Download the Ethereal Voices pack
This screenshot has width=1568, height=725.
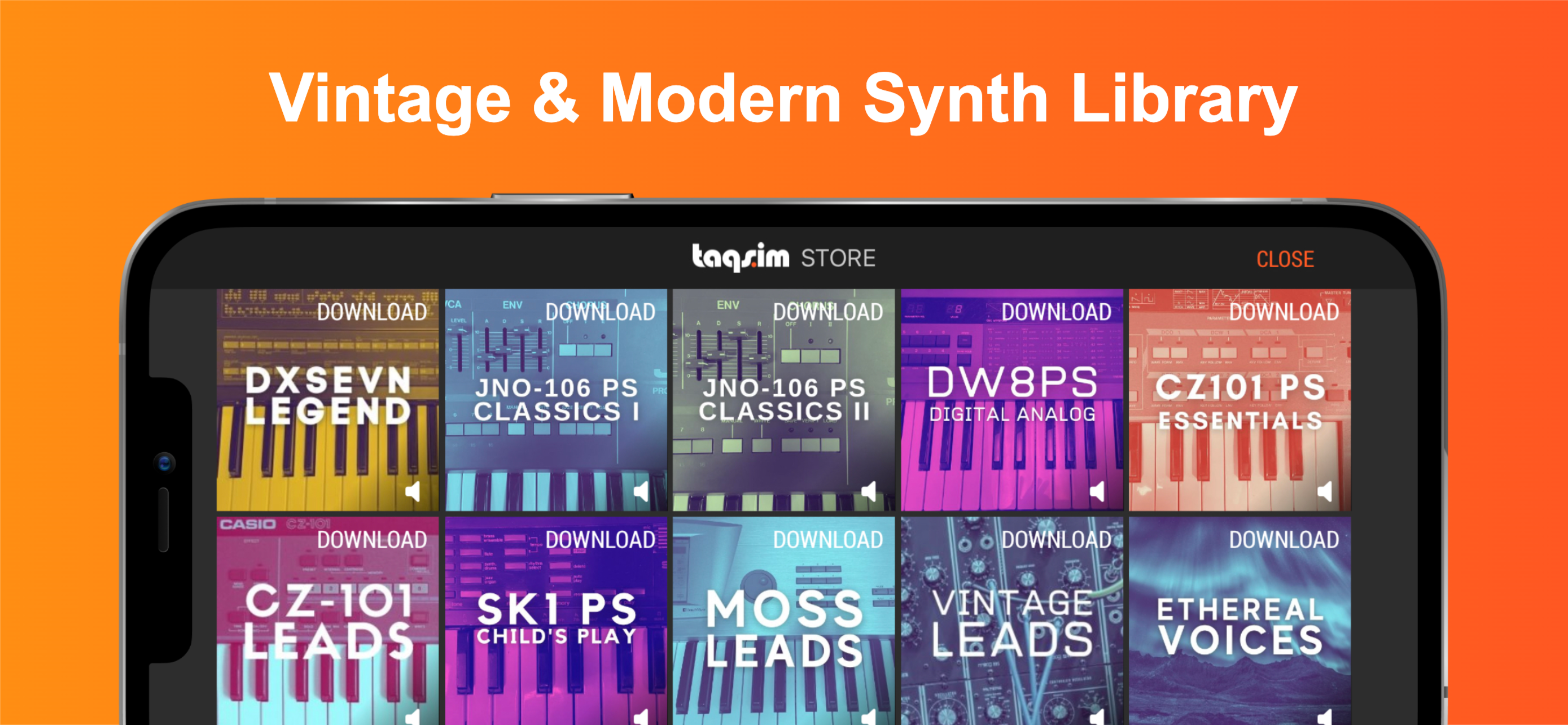click(x=1284, y=540)
